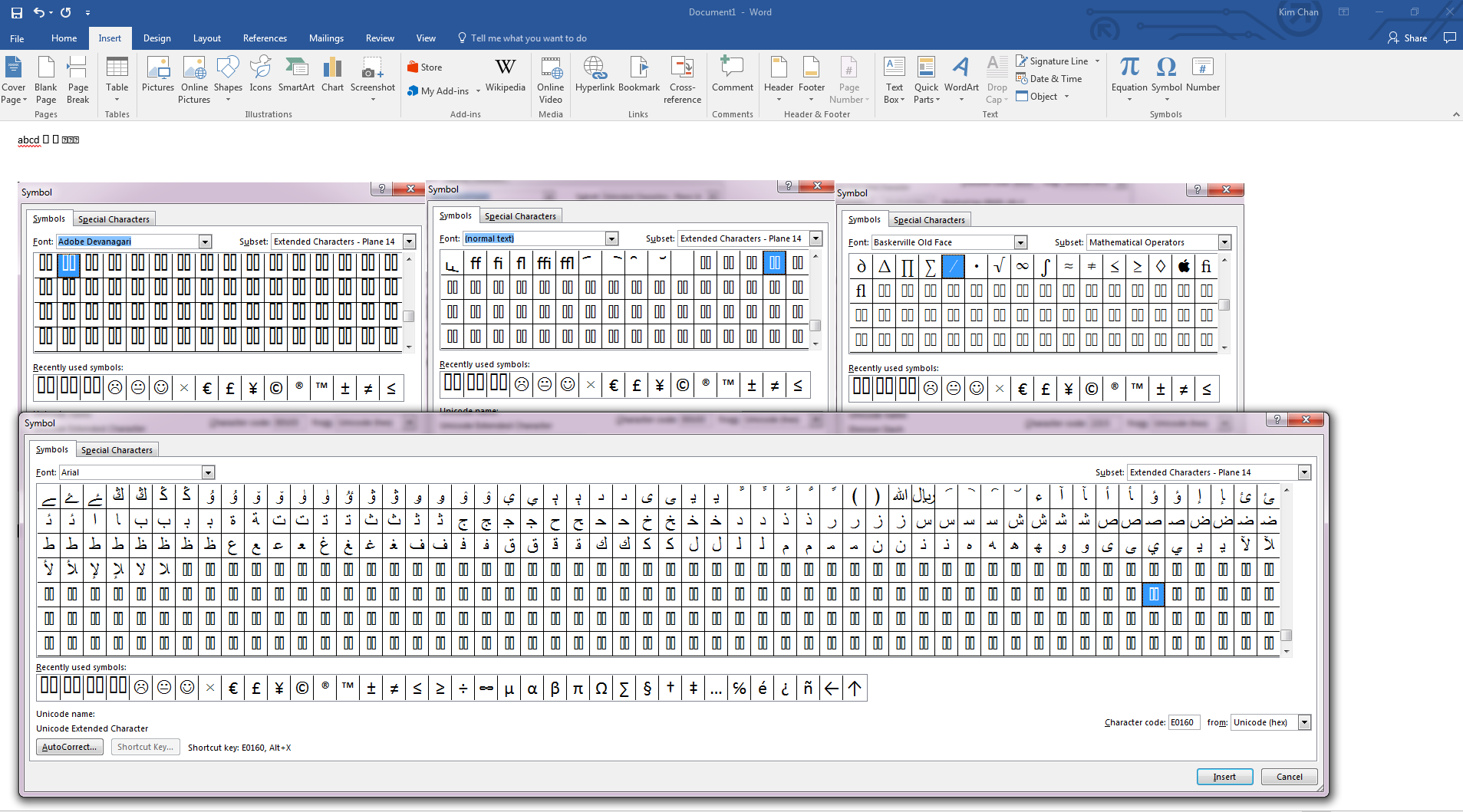Open font dropdown in Adobe Devanagari dialog
Screen dimensions: 1463x812
click(205, 242)
